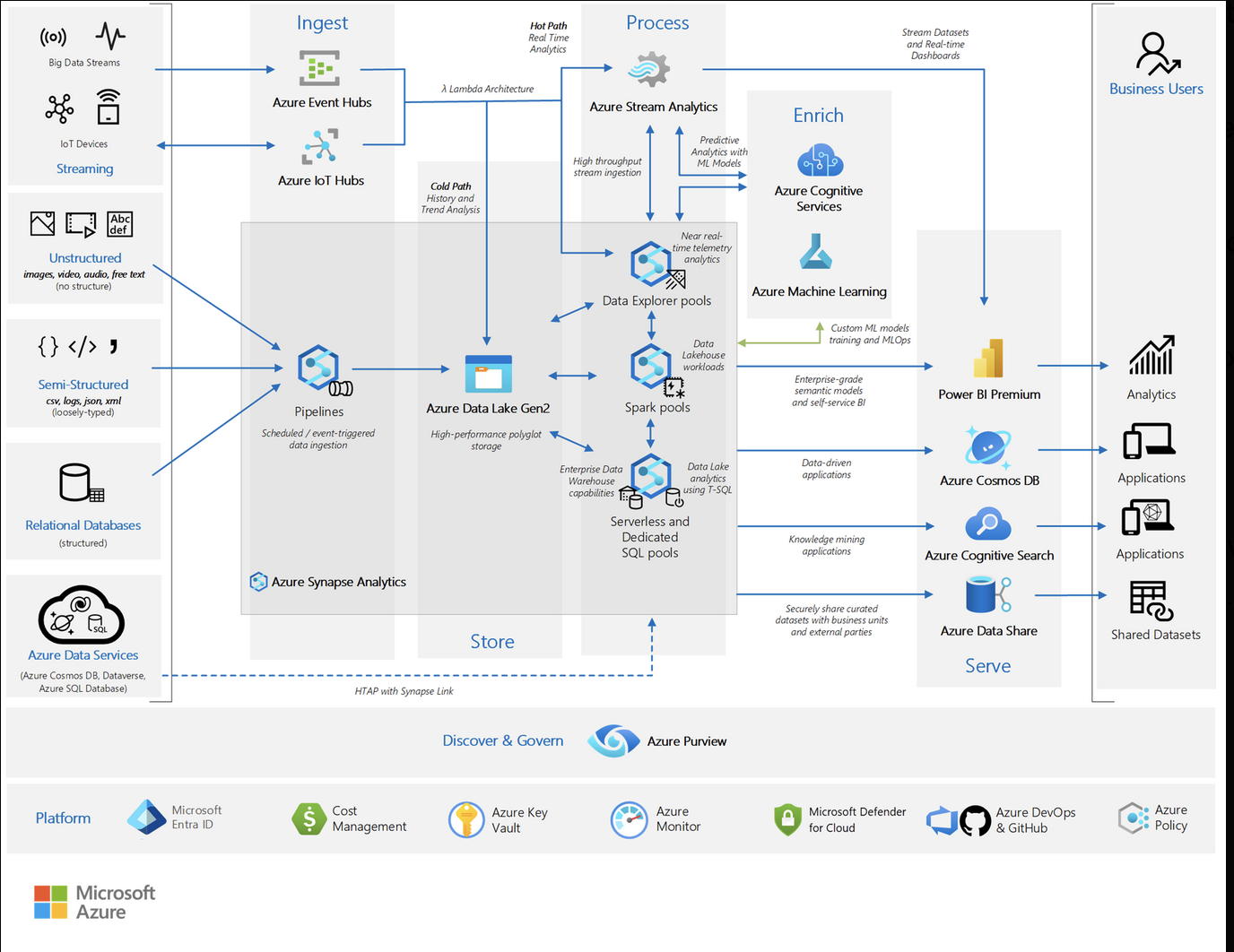Click the Relational Databases label

tap(83, 525)
